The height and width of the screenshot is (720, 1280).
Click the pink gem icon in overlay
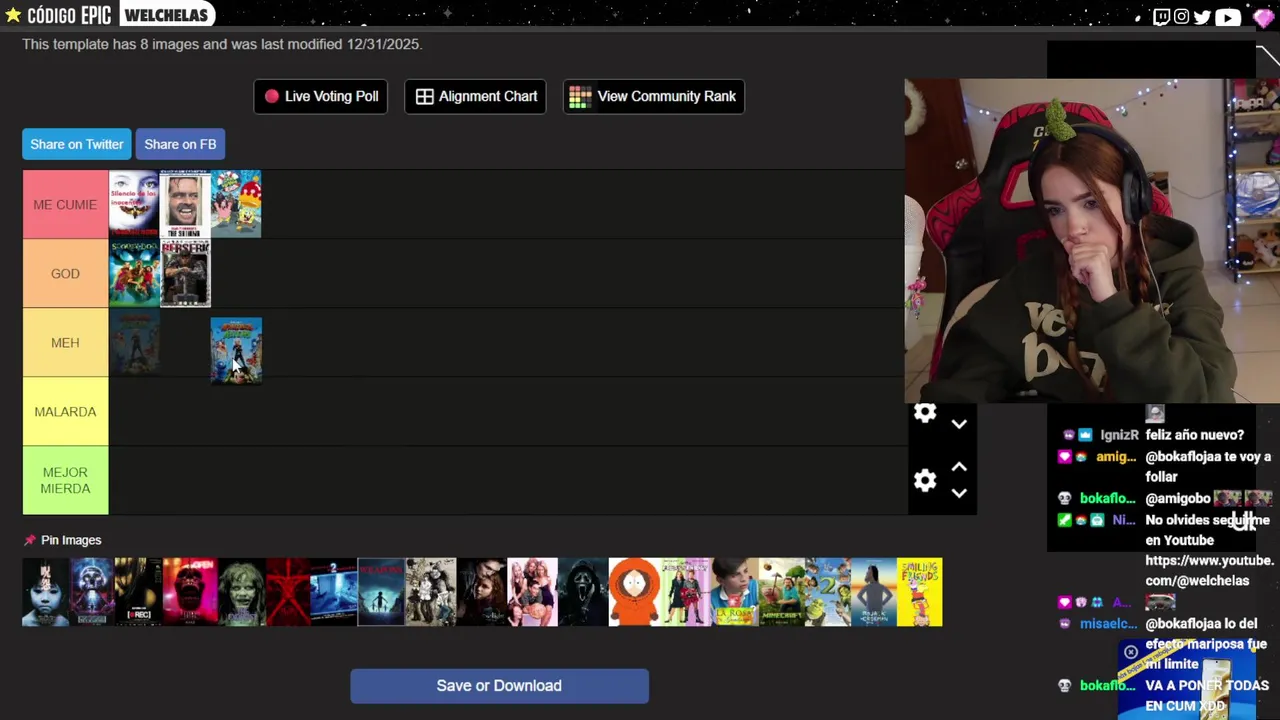click(x=1262, y=17)
